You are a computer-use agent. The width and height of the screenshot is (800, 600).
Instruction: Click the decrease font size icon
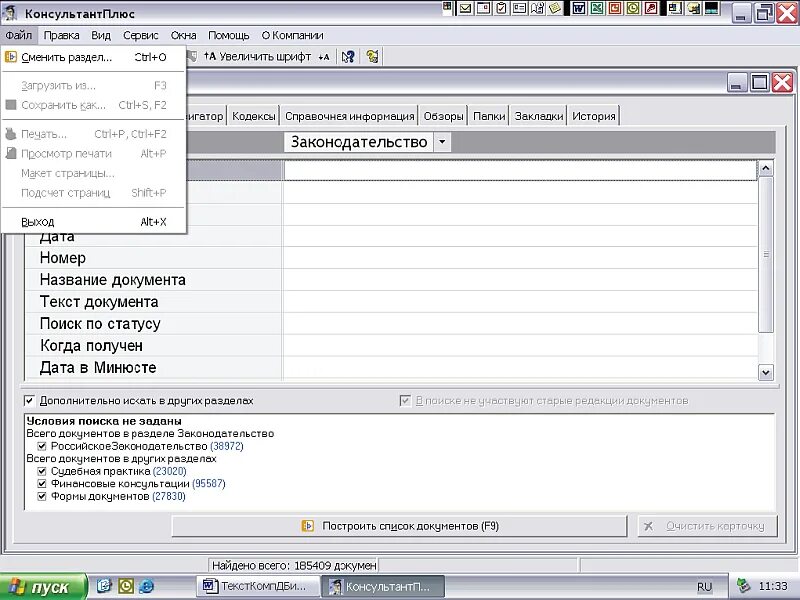[x=324, y=57]
